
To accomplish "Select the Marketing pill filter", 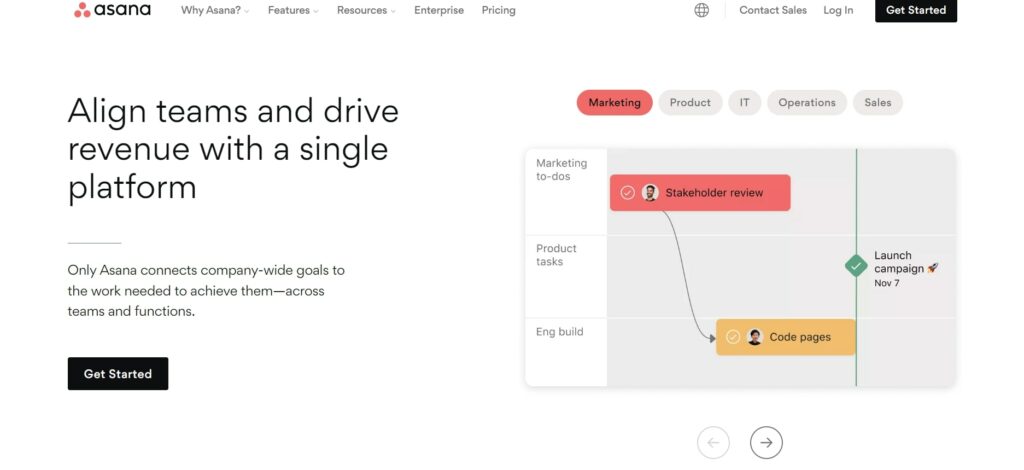I will (x=615, y=102).
